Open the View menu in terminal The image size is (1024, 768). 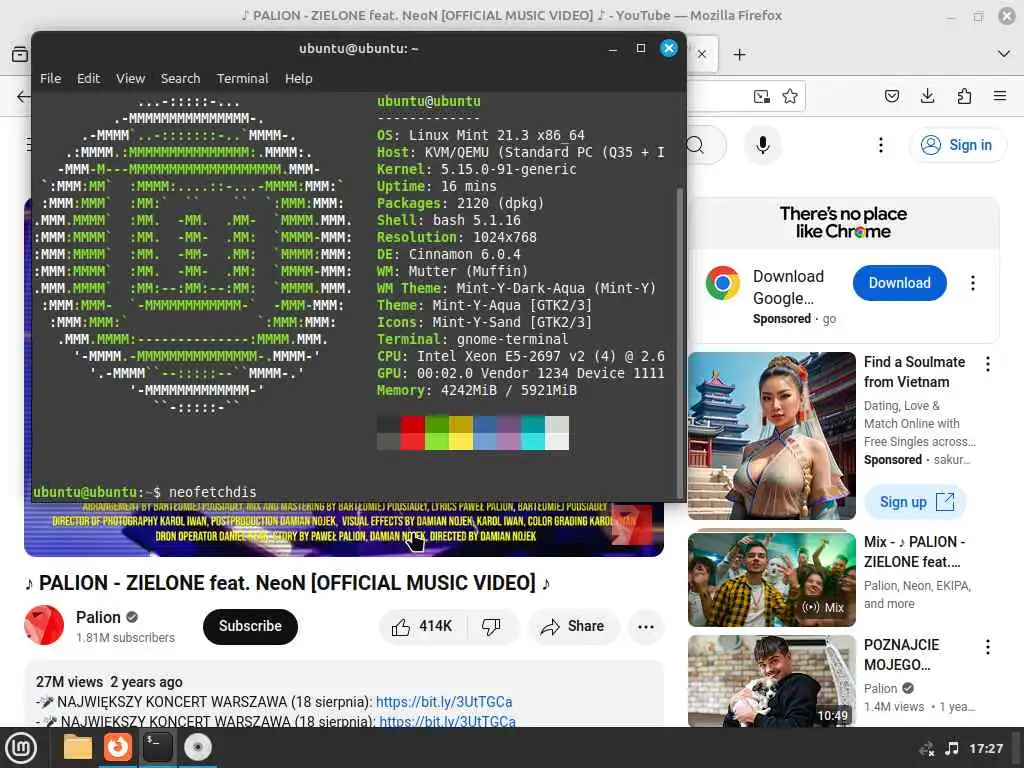pos(131,78)
